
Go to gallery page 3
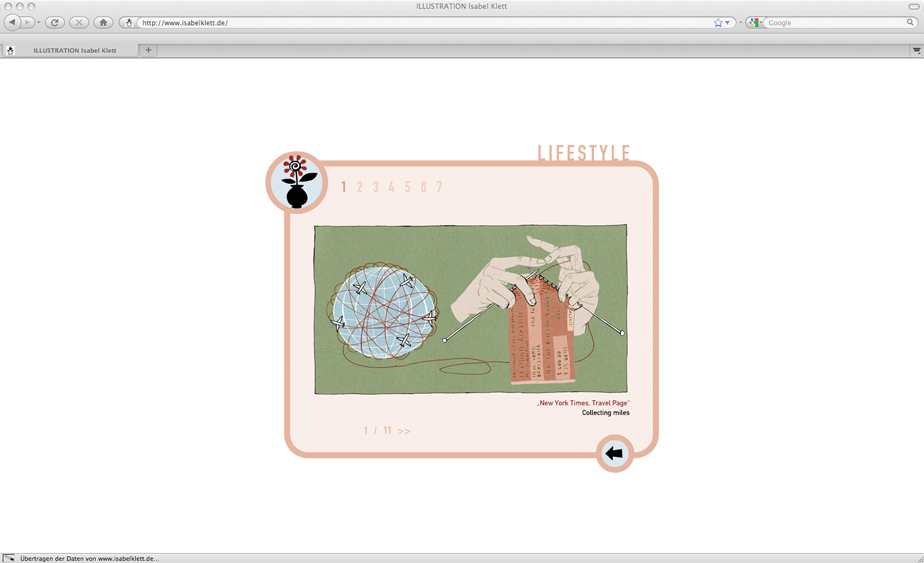(x=376, y=187)
